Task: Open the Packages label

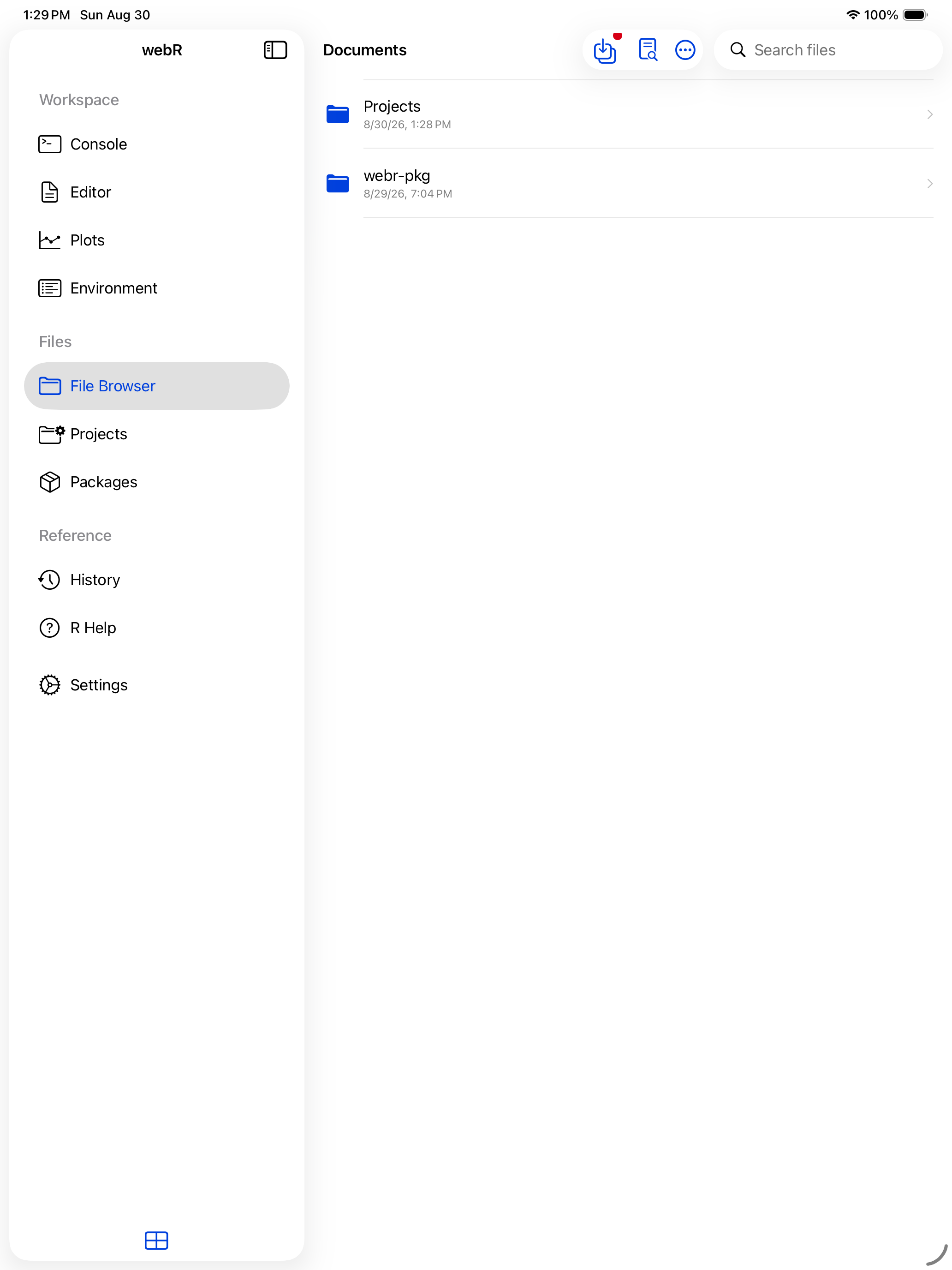Action: pos(104,482)
